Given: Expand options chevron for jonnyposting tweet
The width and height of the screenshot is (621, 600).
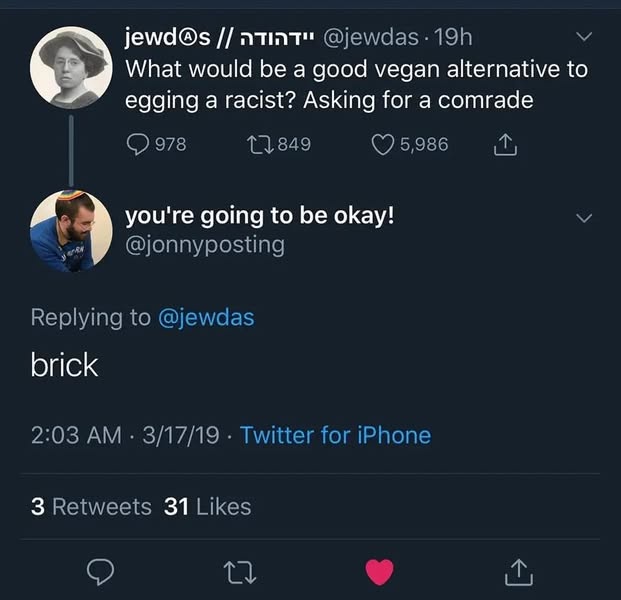Looking at the screenshot, I should pos(584,218).
